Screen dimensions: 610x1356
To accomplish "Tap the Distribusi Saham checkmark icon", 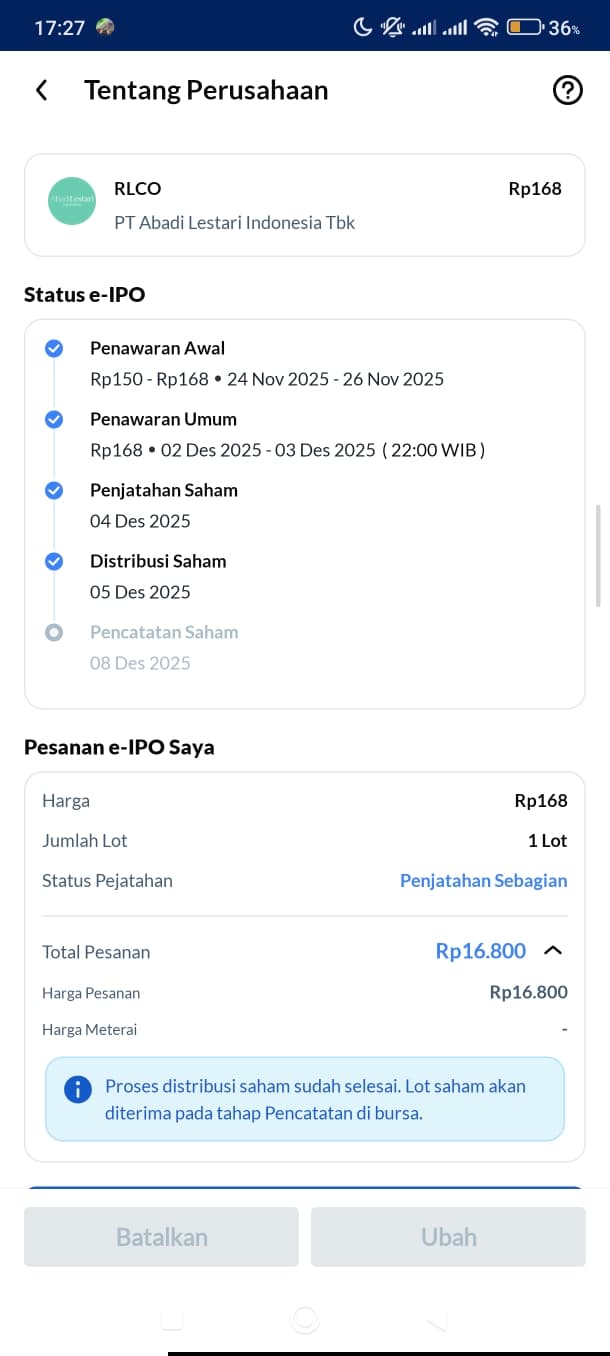I will tap(54, 561).
